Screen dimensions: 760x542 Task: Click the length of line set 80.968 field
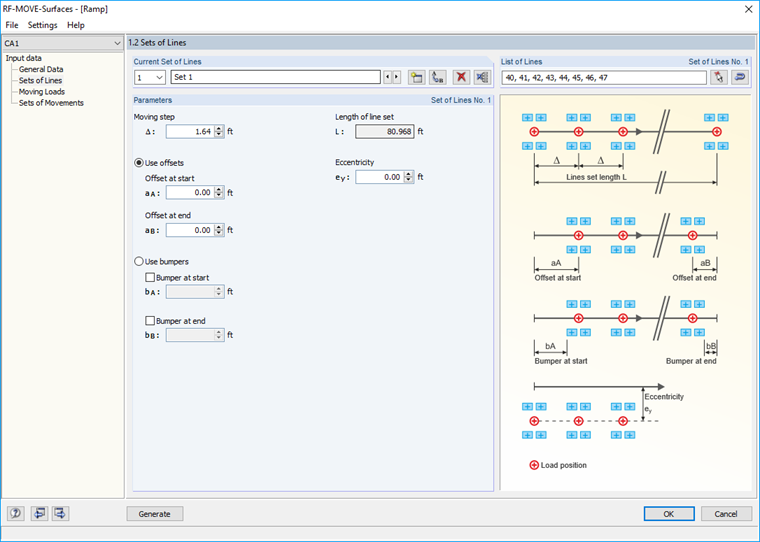(385, 131)
